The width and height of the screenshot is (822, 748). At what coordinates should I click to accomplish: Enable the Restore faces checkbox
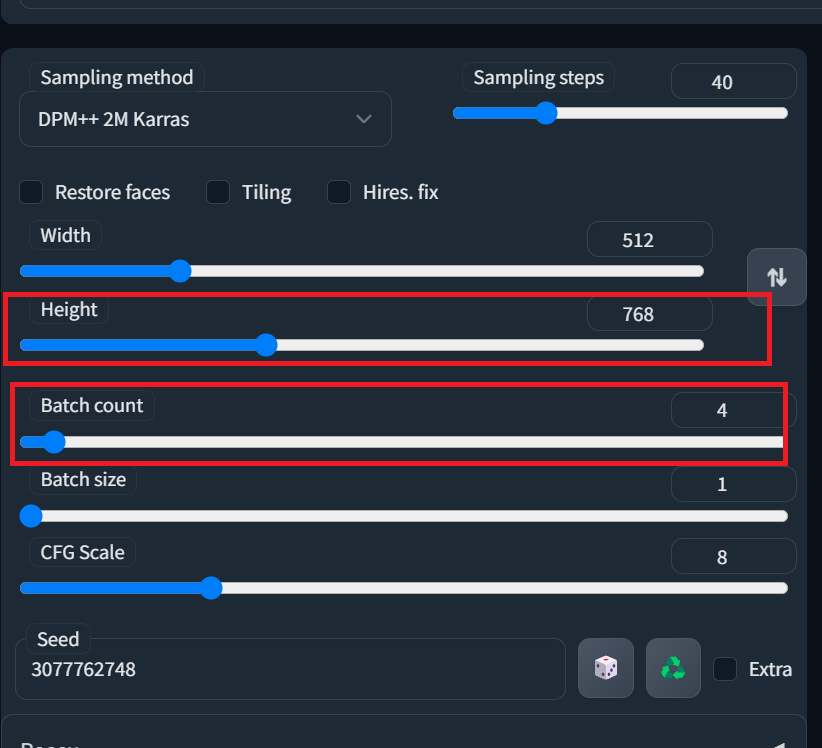(32, 192)
